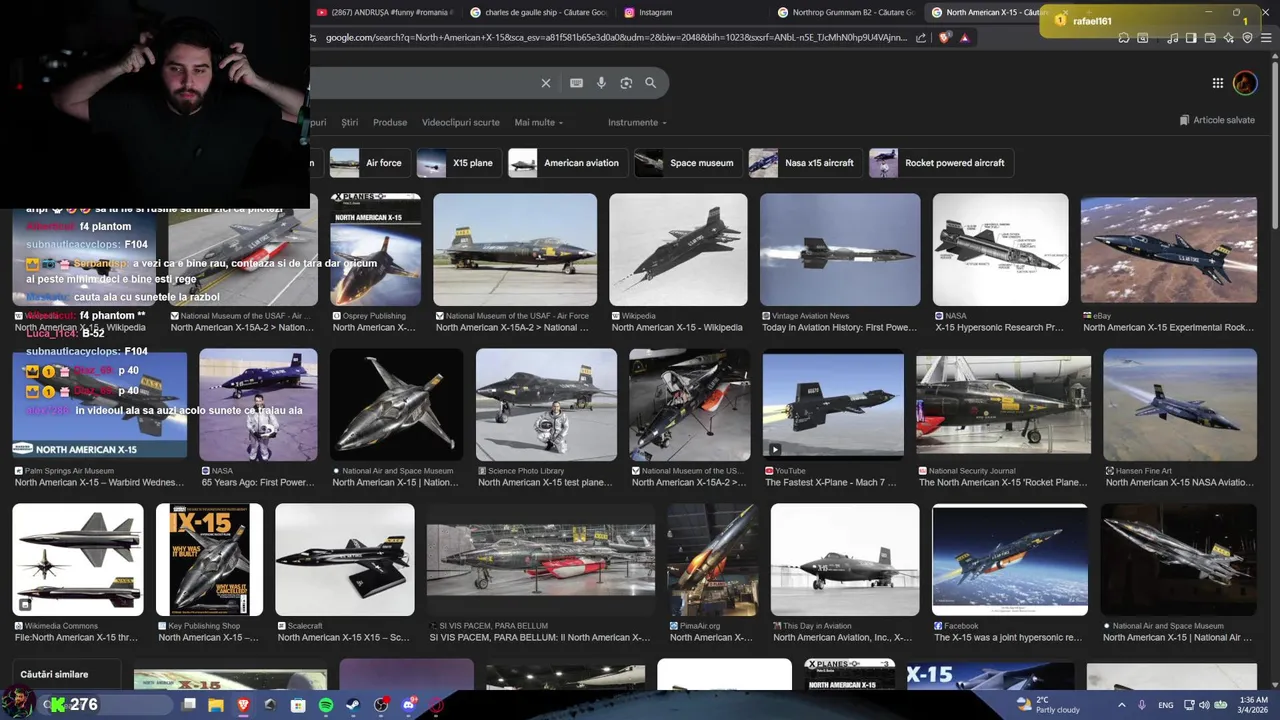Open the browser hamburger main menu
This screenshot has width=1280, height=720.
coord(1266,38)
